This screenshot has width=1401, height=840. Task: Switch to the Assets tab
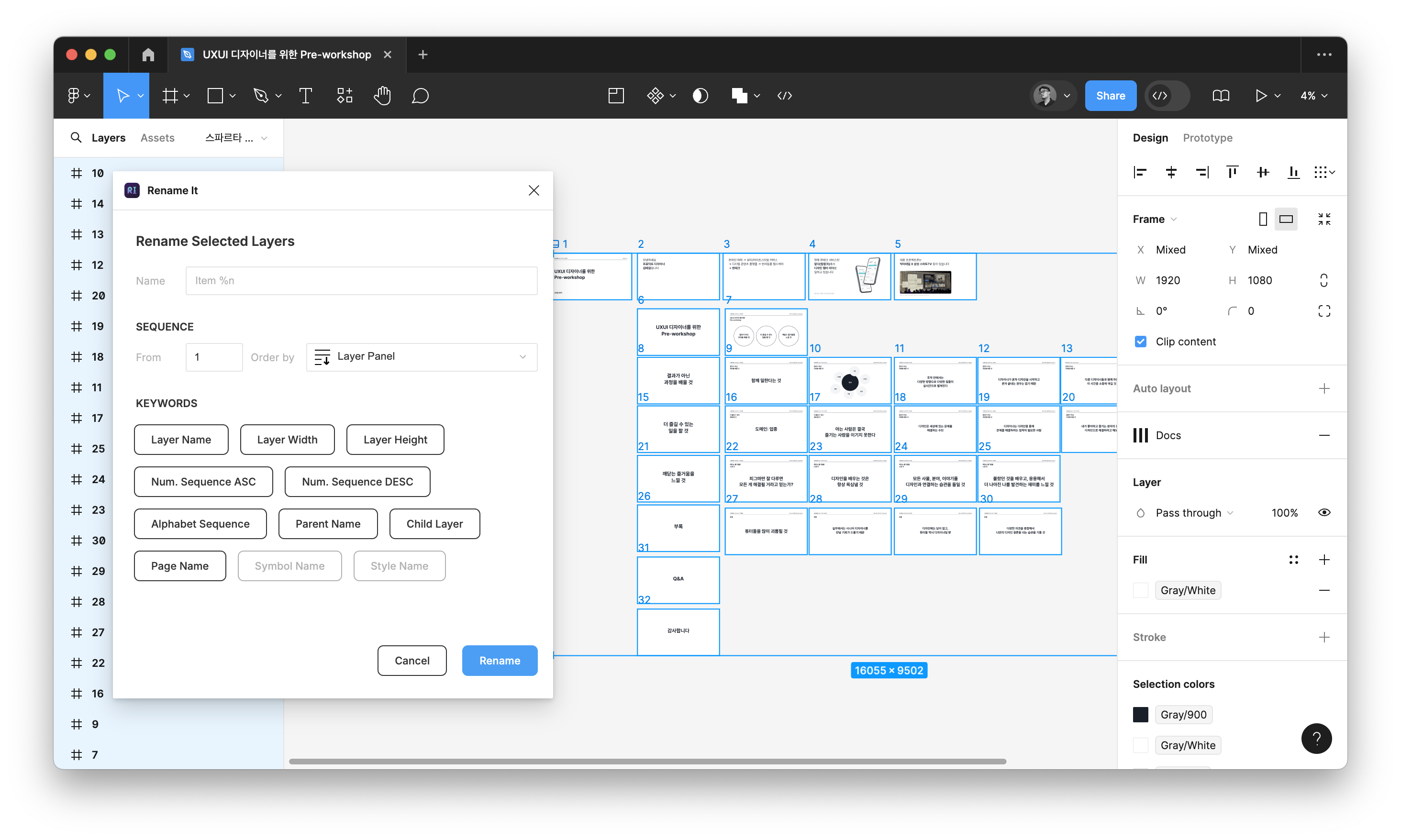pyautogui.click(x=157, y=138)
